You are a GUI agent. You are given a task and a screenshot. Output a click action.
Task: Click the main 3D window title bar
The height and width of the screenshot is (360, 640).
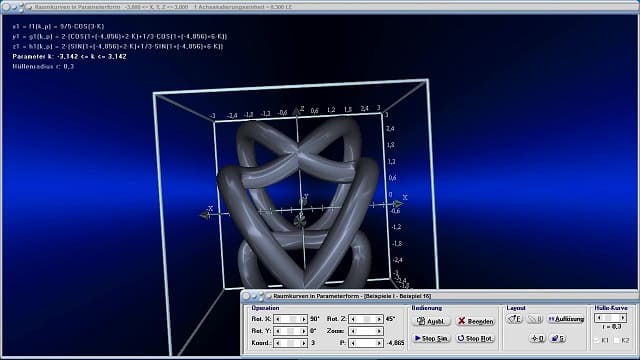click(320, 7)
